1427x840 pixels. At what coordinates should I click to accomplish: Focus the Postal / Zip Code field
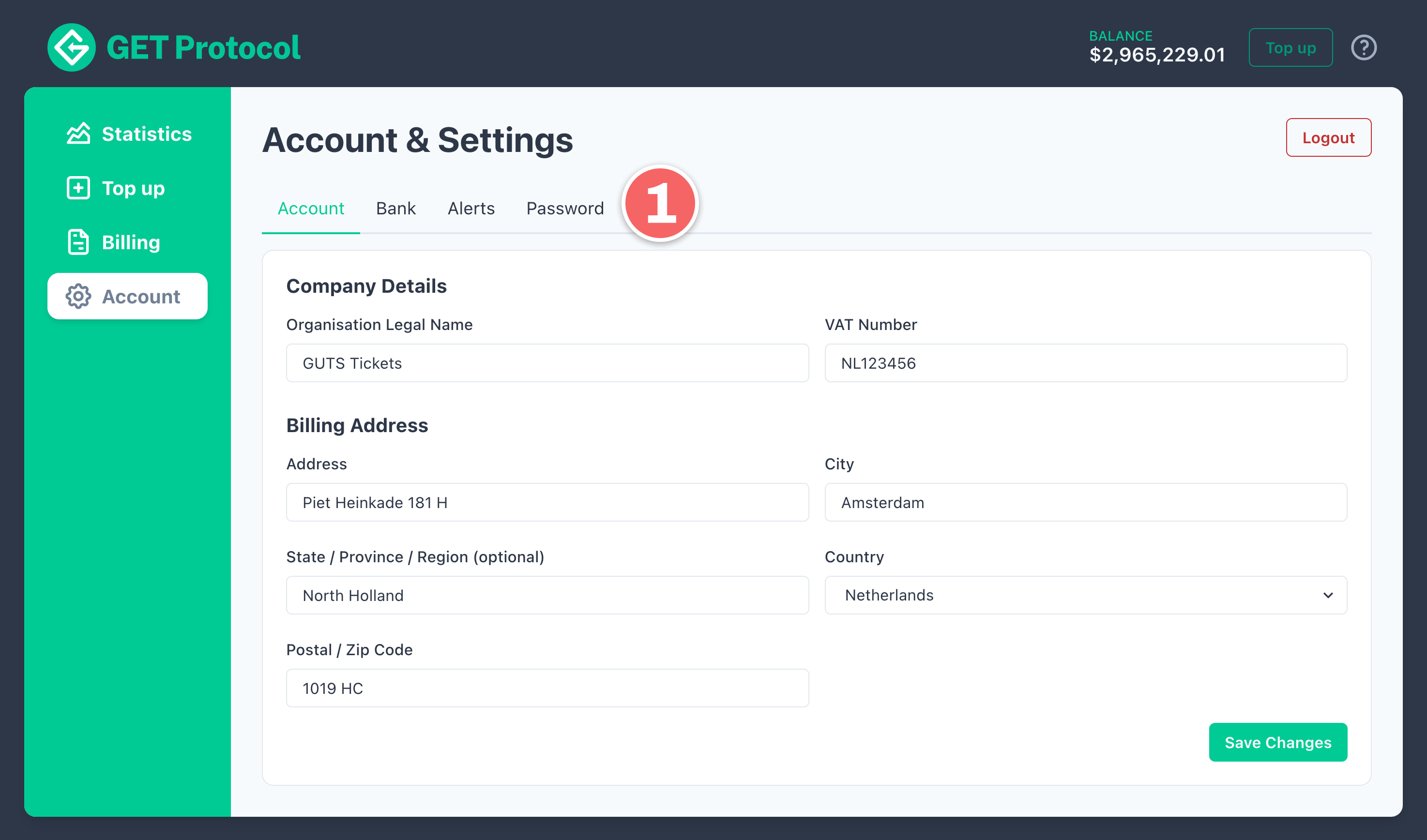point(547,688)
